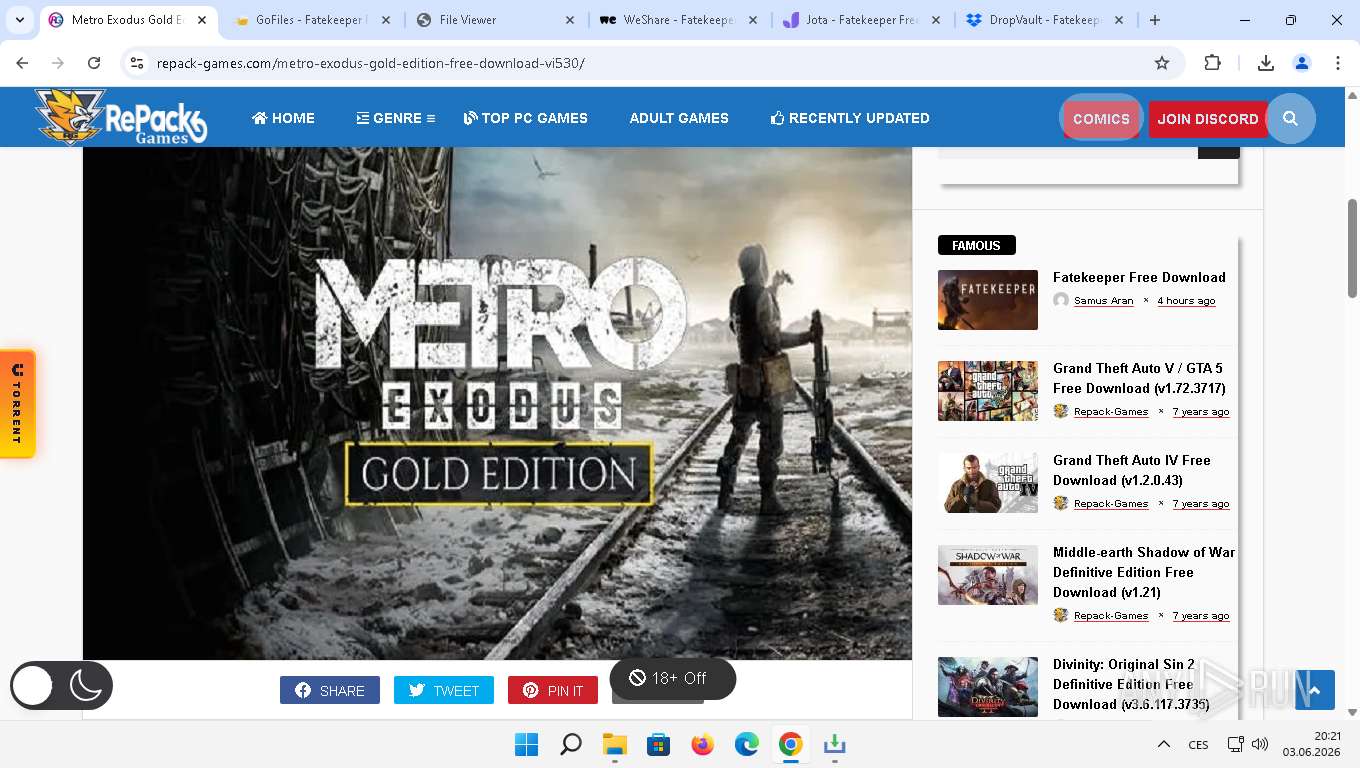Viewport: 1360px width, 768px height.
Task: Switch to GoFiles - Fatekeeper tab
Action: pyautogui.click(x=310, y=20)
